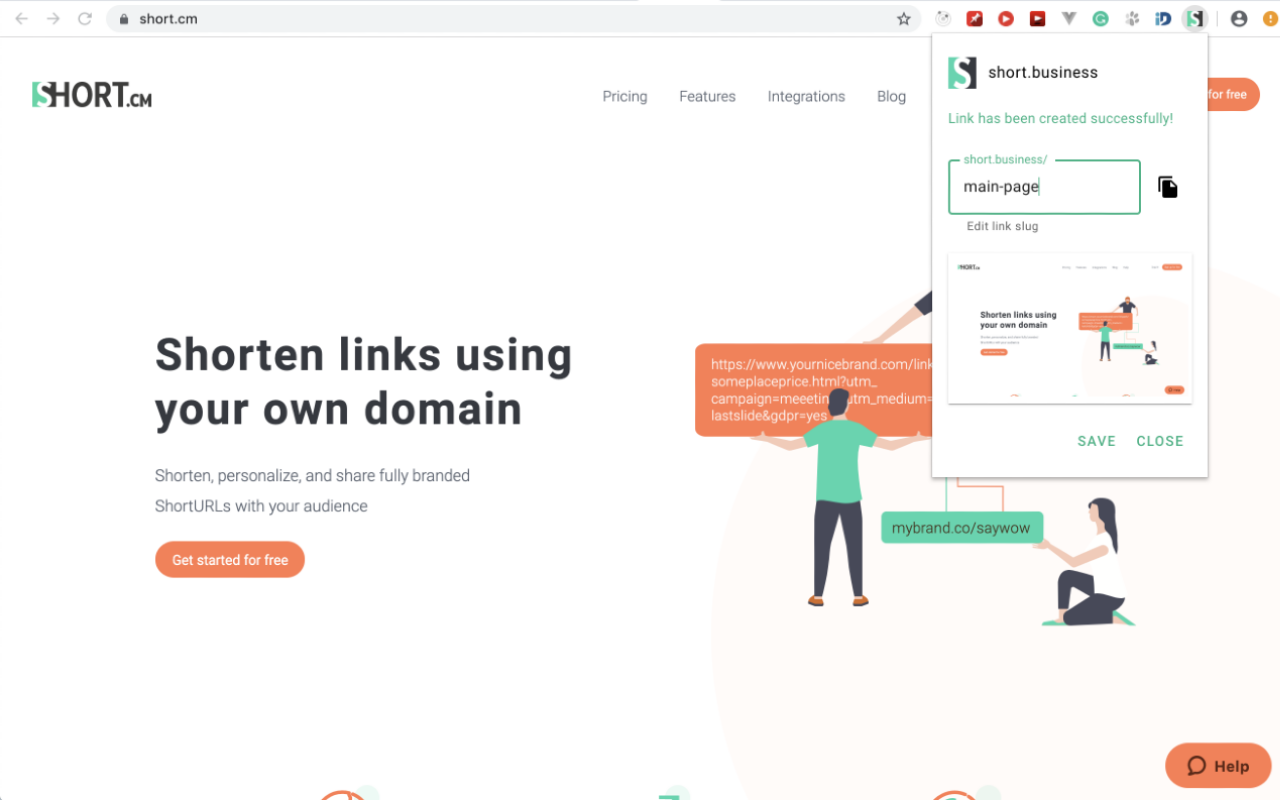Click the 'Shorten, personalize, and share' subtitle
Viewport: 1280px width, 800px height.
(312, 491)
